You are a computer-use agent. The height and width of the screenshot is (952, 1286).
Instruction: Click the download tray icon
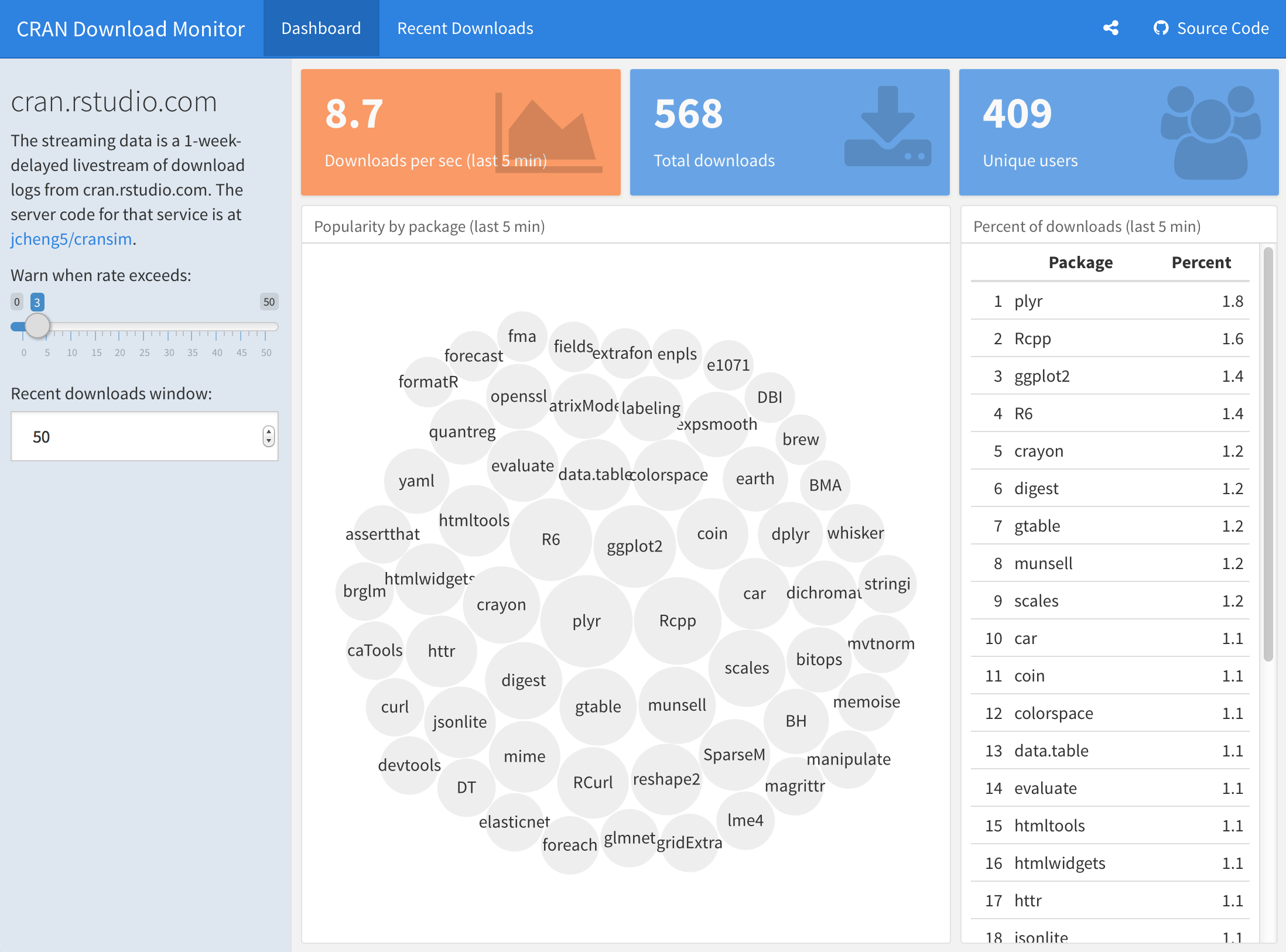pyautogui.click(x=887, y=127)
